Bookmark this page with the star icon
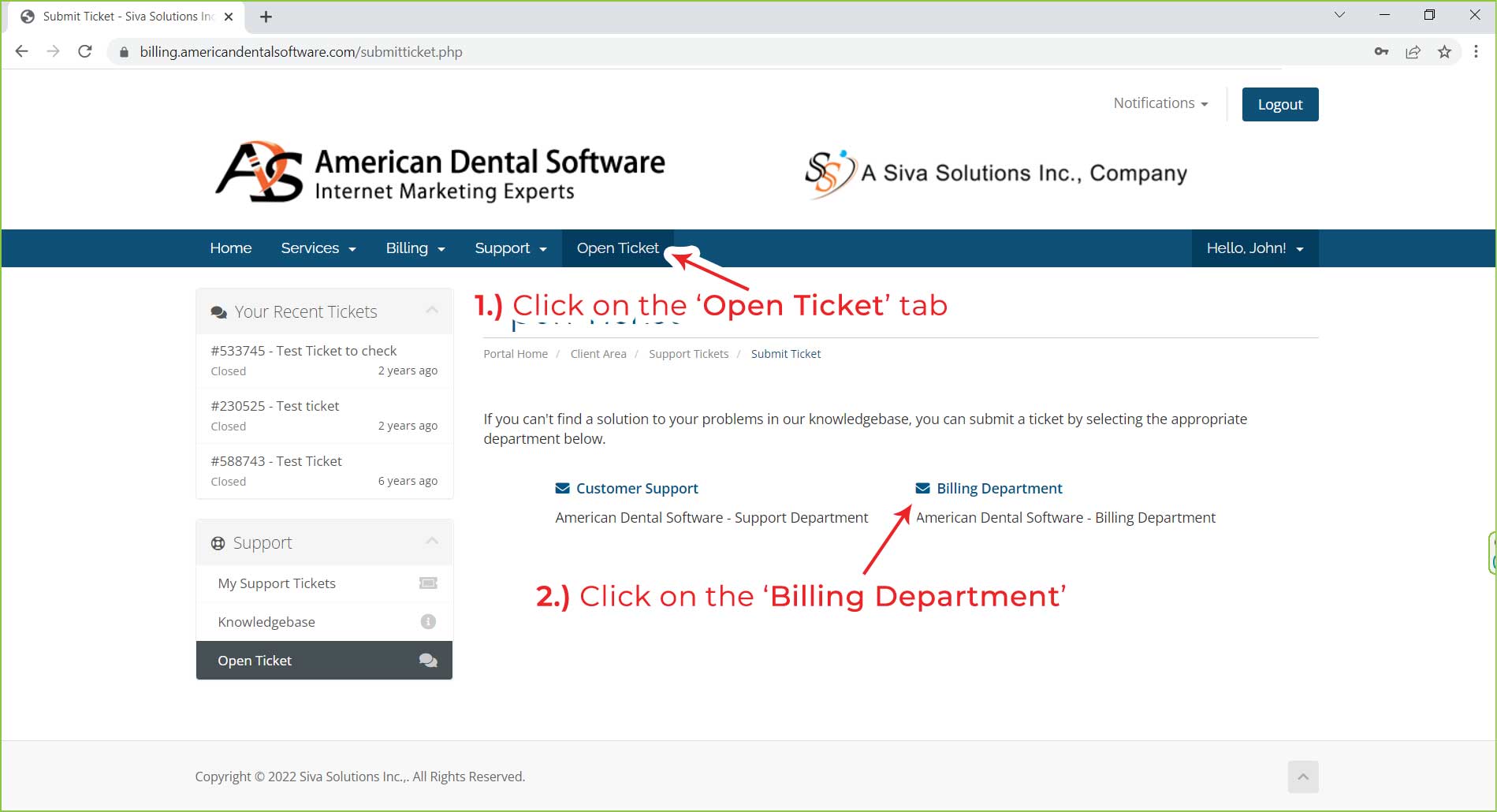The height and width of the screenshot is (812, 1497). point(1446,51)
